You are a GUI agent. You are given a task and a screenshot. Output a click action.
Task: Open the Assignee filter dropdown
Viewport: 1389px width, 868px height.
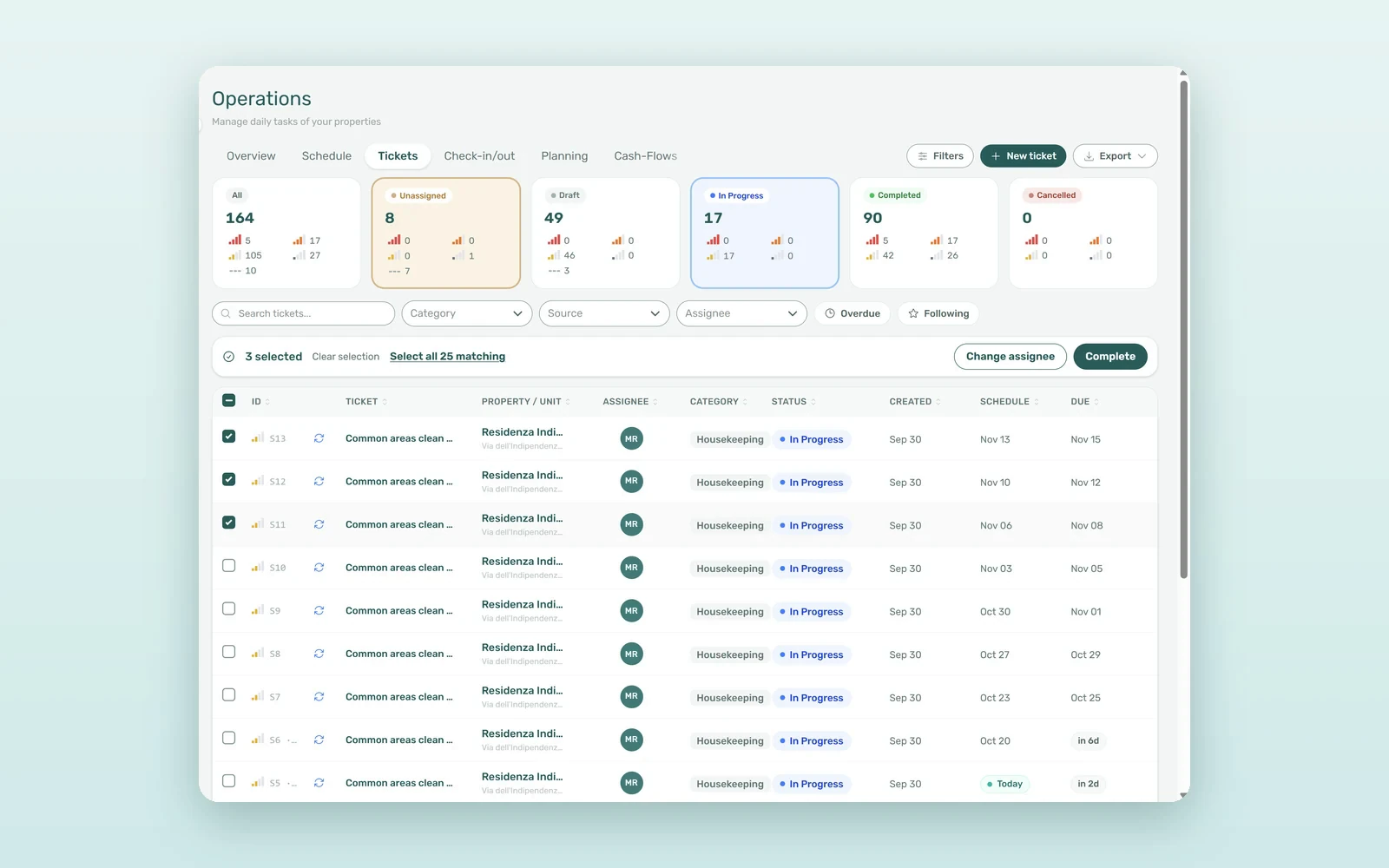[x=741, y=313]
